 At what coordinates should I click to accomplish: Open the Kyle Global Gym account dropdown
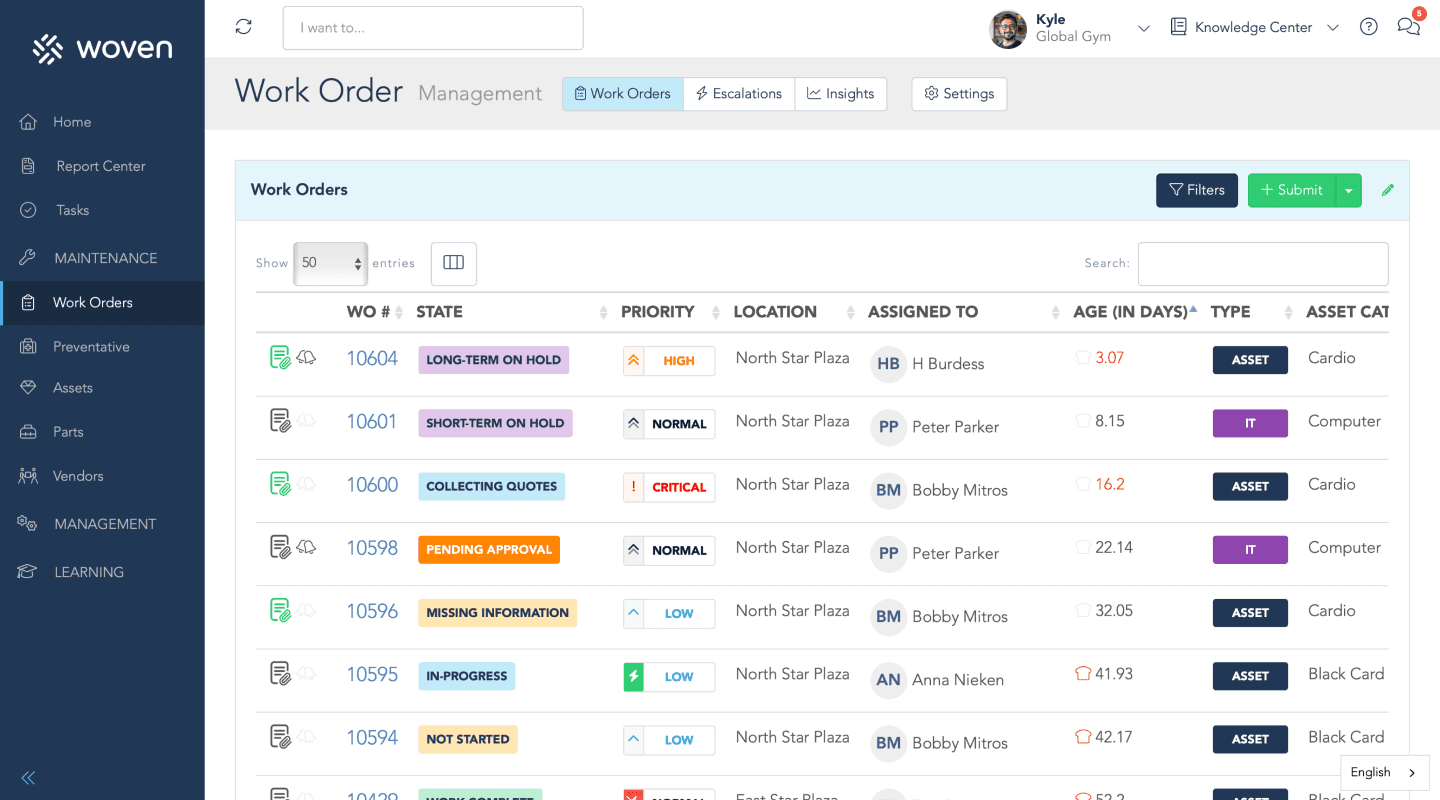[x=1144, y=29]
